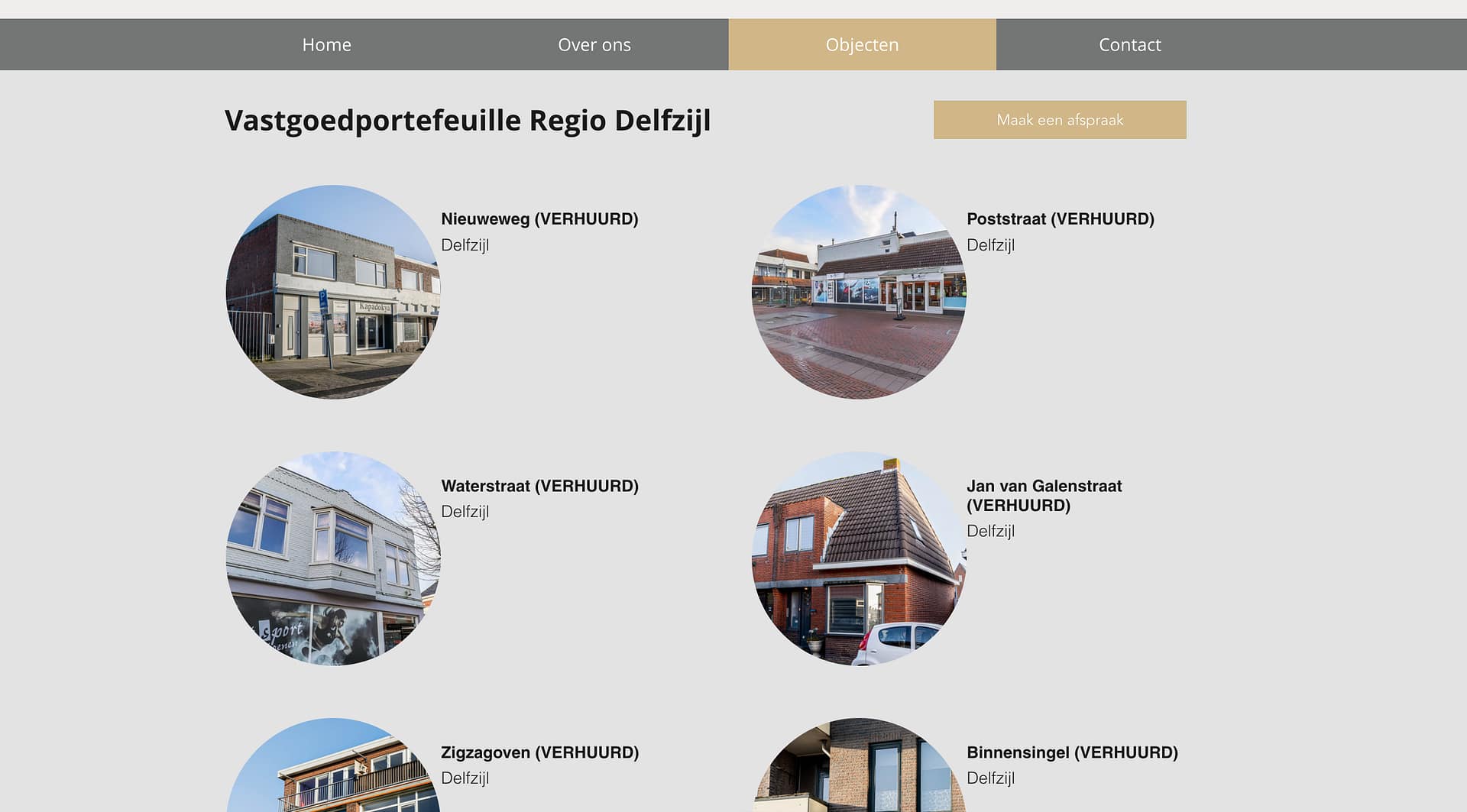Click Delfzijl text under Poststraat
1467x812 pixels.
pos(990,245)
